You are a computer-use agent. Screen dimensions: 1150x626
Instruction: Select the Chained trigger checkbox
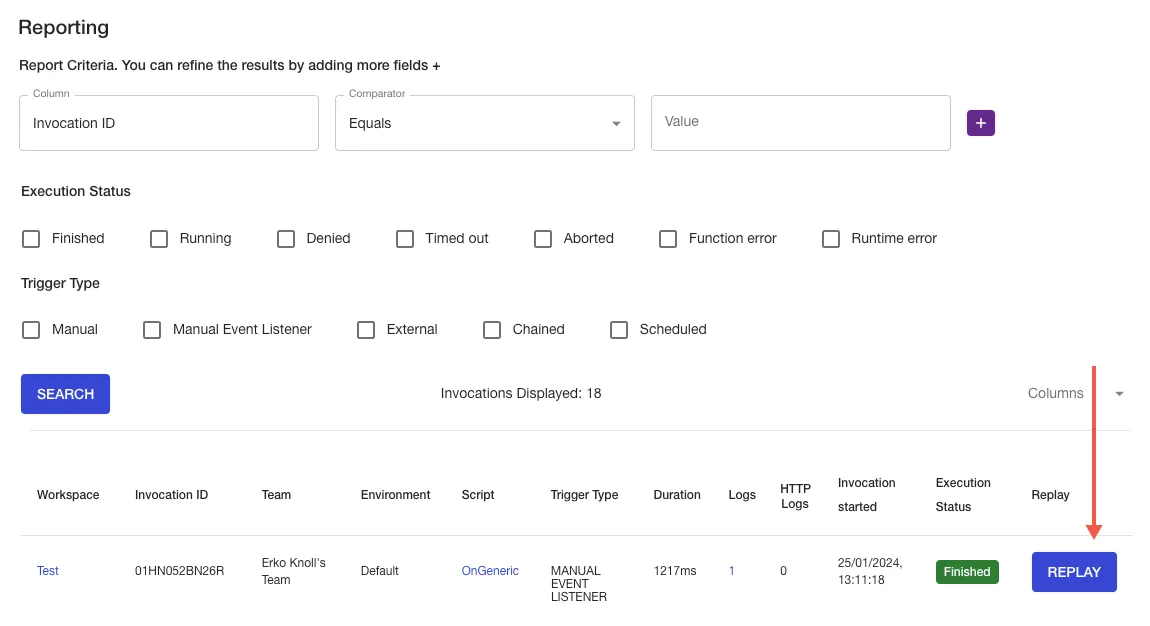(x=492, y=330)
